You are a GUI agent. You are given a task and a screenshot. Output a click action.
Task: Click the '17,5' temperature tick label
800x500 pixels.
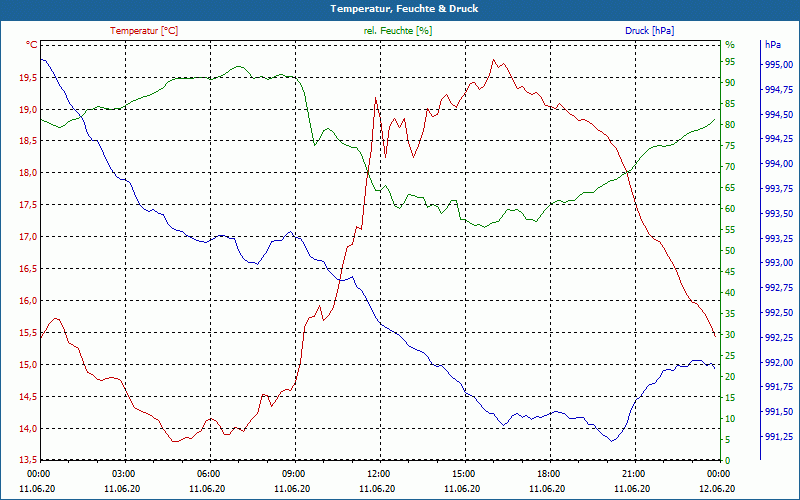tap(29, 205)
